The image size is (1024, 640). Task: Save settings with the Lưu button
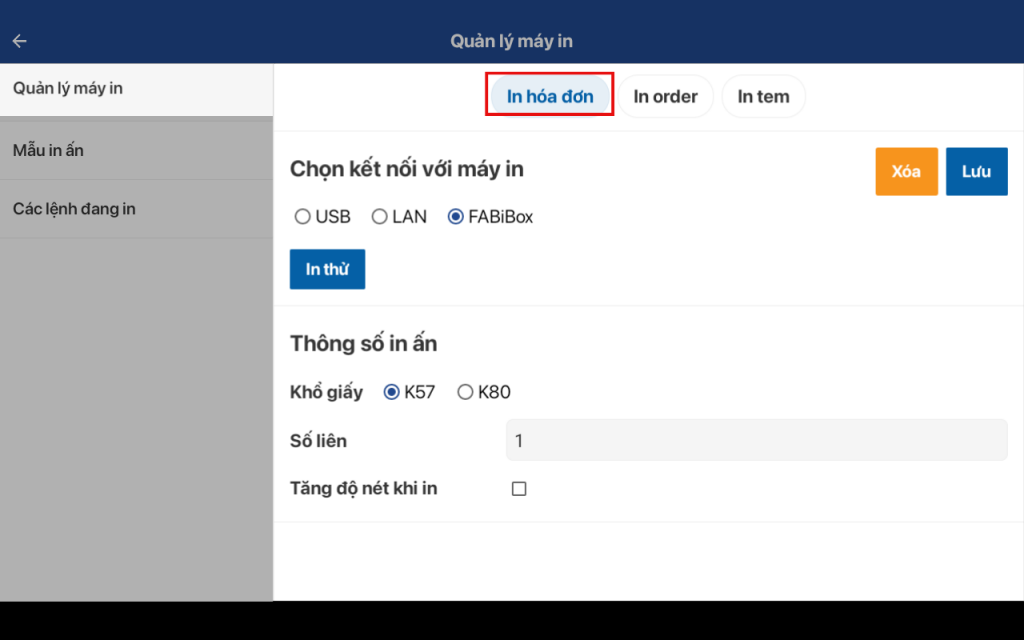(x=976, y=172)
